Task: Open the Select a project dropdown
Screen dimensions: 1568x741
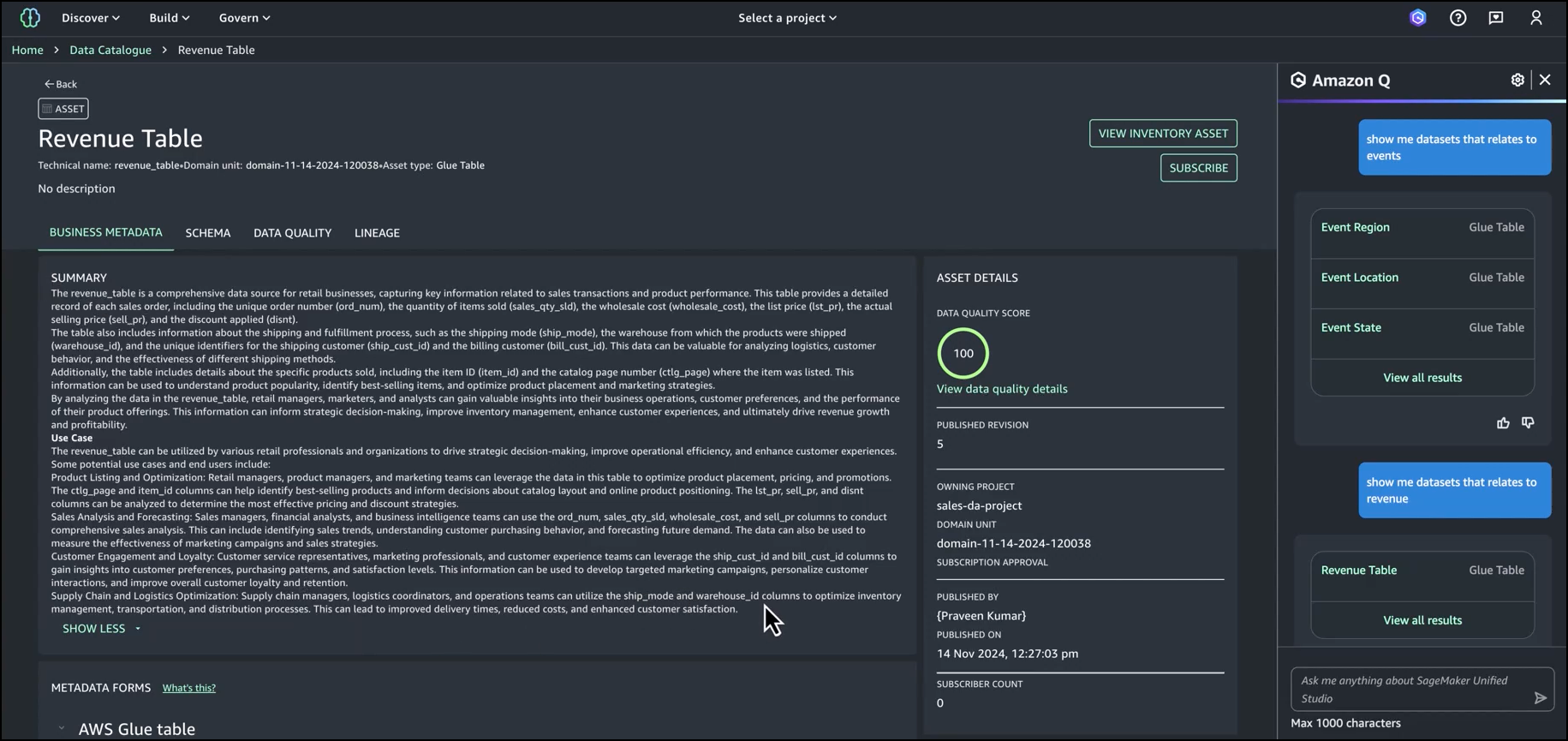Action: click(787, 18)
